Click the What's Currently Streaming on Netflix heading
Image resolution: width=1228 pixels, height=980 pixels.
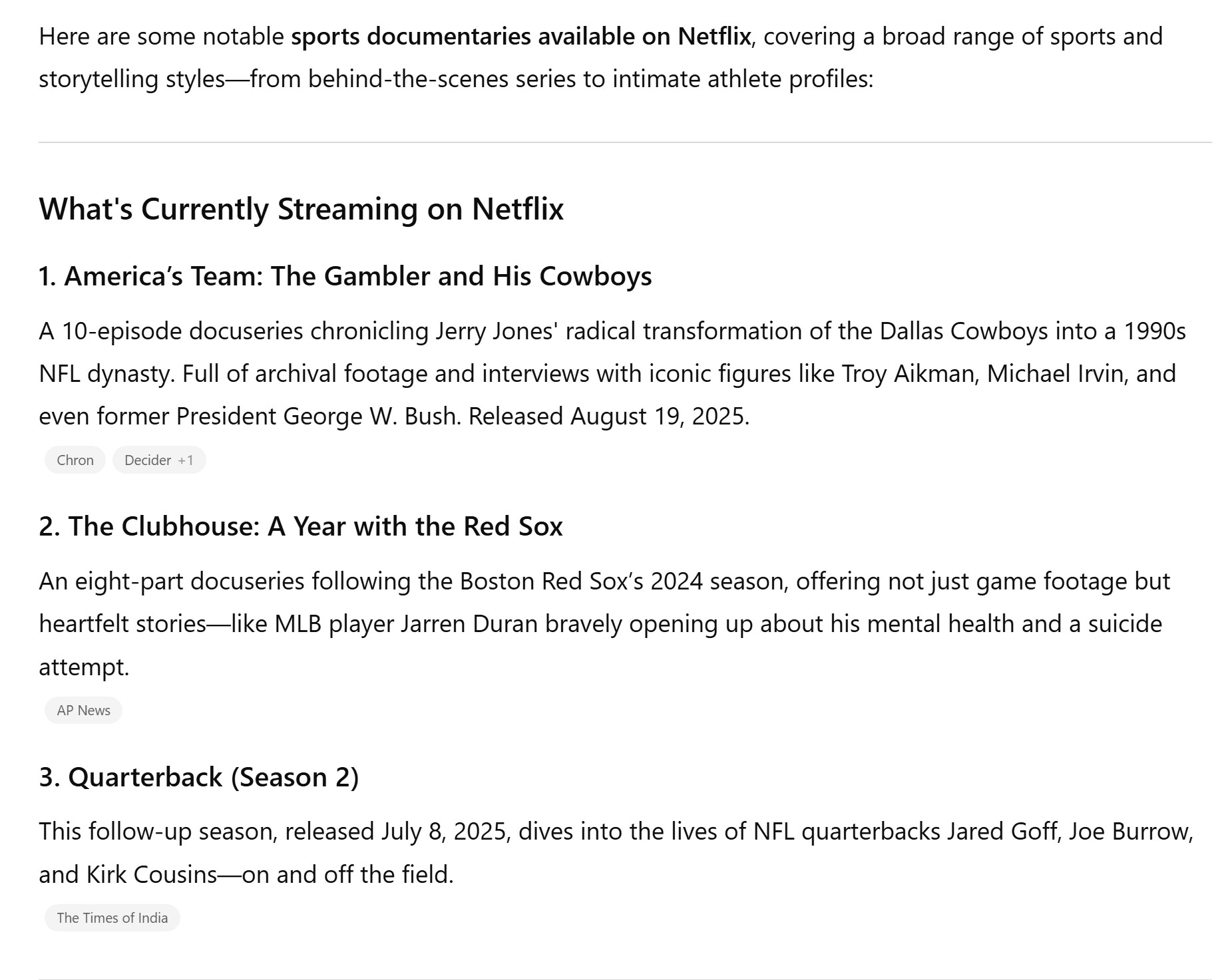click(301, 209)
